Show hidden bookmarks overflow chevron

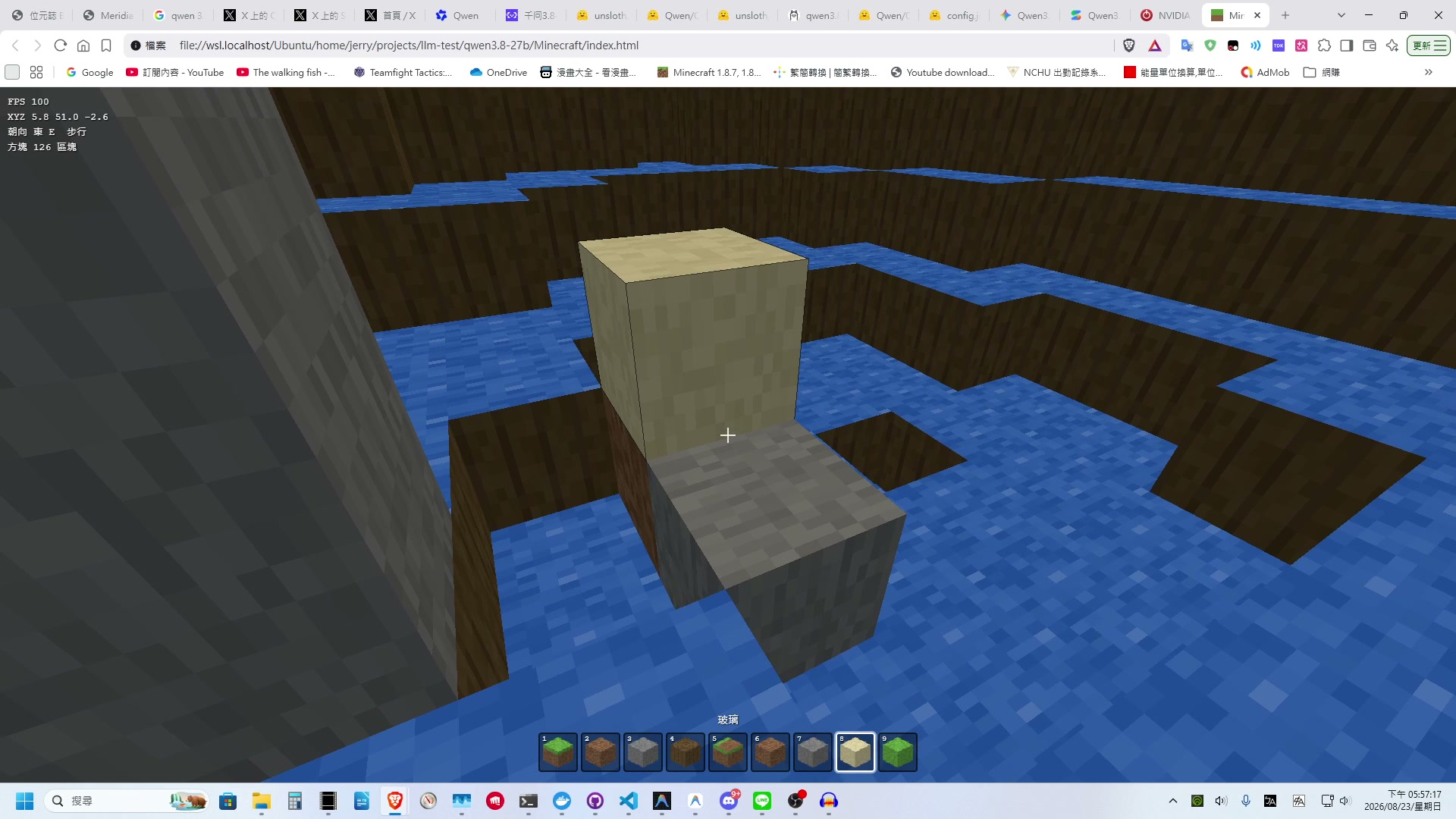(x=1429, y=72)
